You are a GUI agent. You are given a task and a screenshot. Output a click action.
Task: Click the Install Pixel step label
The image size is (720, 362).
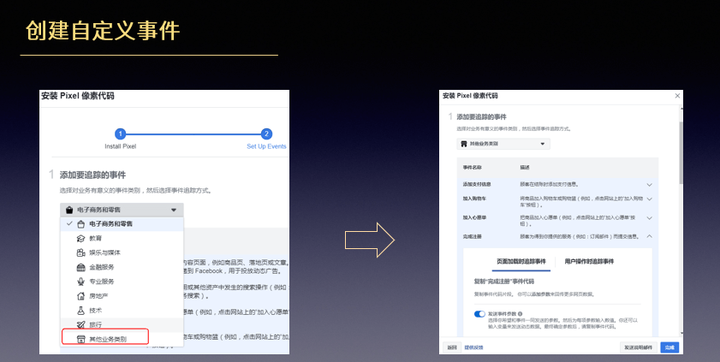pyautogui.click(x=120, y=147)
